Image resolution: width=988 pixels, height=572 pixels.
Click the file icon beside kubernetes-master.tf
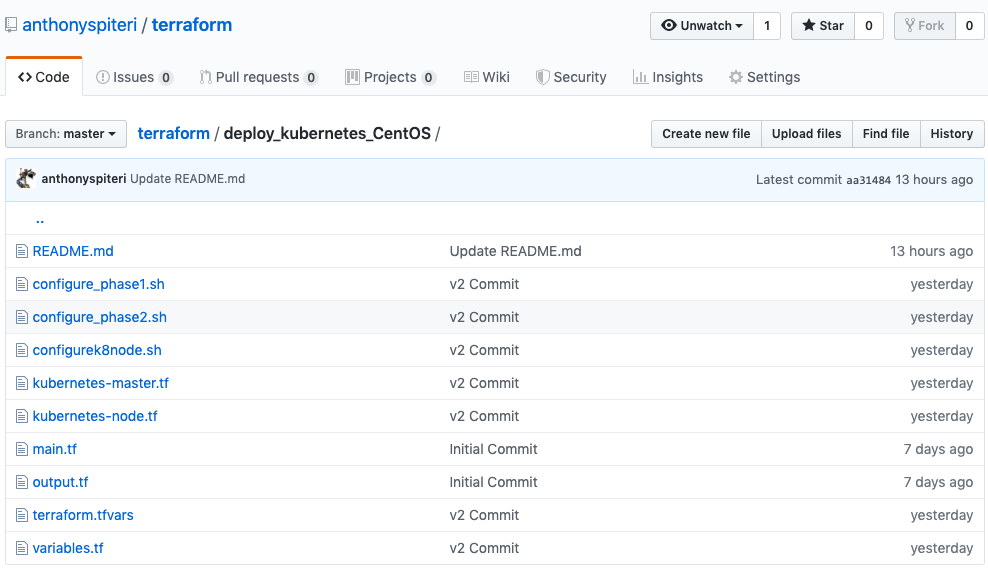(22, 383)
